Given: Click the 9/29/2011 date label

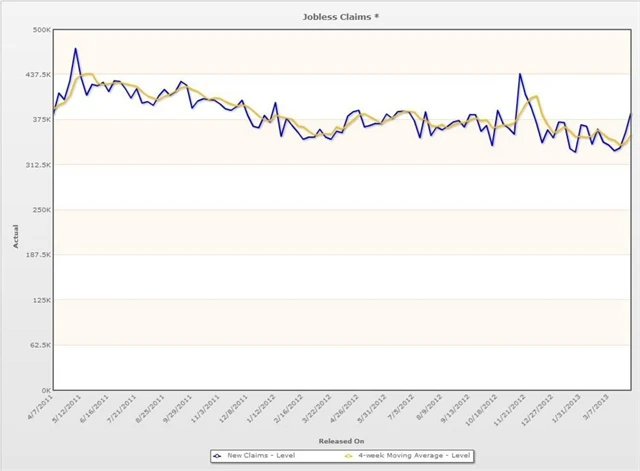Looking at the screenshot, I should click(178, 408).
